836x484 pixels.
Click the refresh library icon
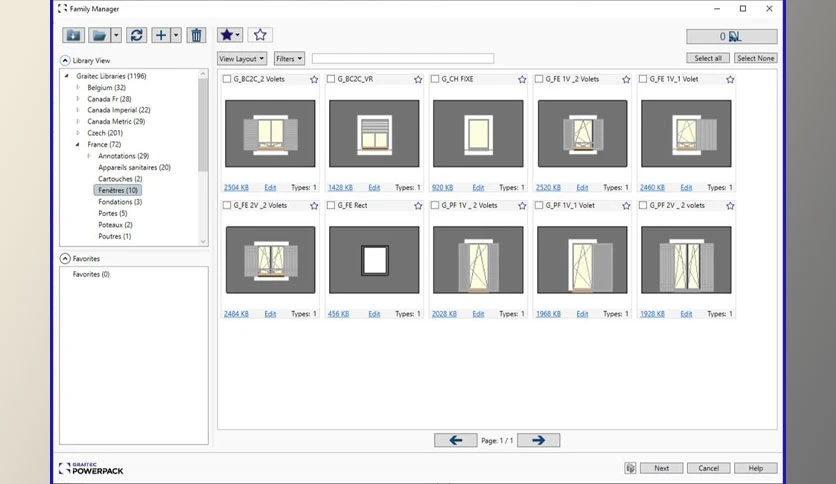(136, 35)
